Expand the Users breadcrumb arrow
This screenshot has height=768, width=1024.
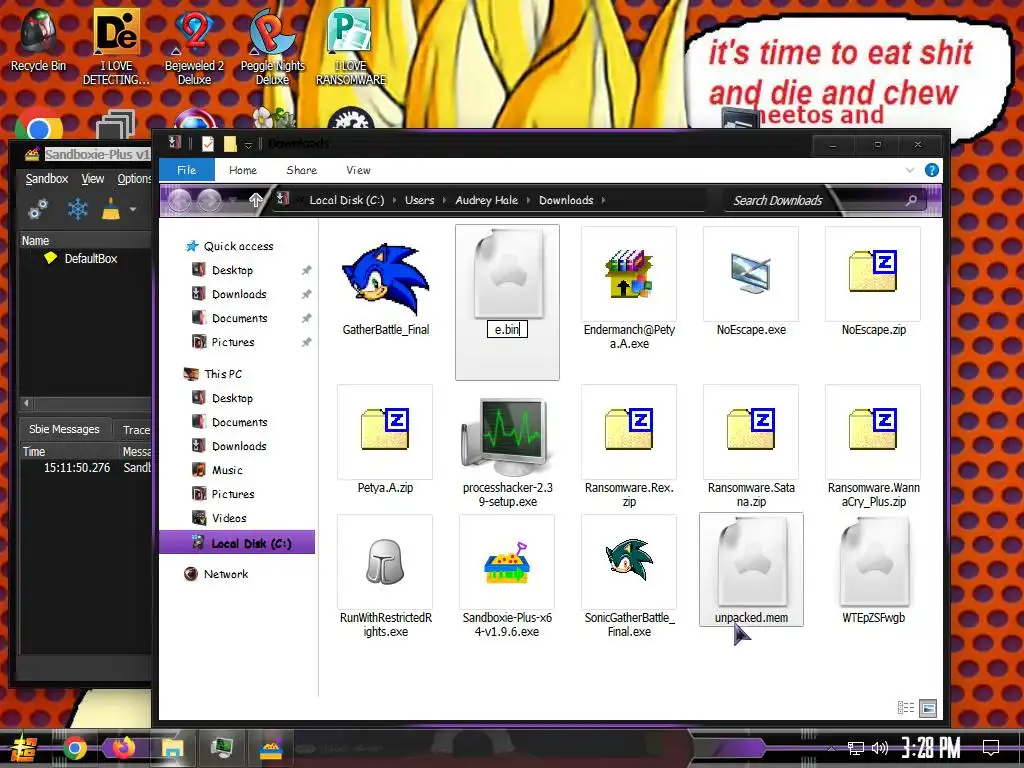coord(445,200)
